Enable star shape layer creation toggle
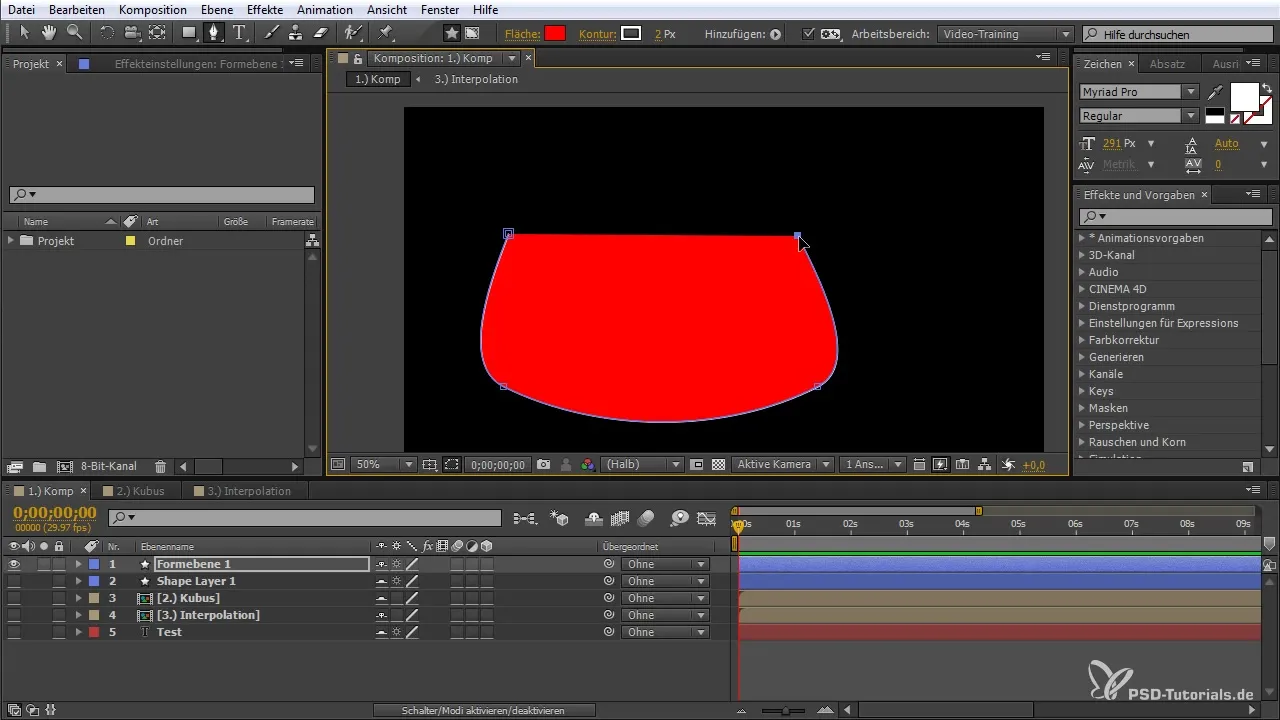Screen dimensions: 1280x720 click(452, 33)
